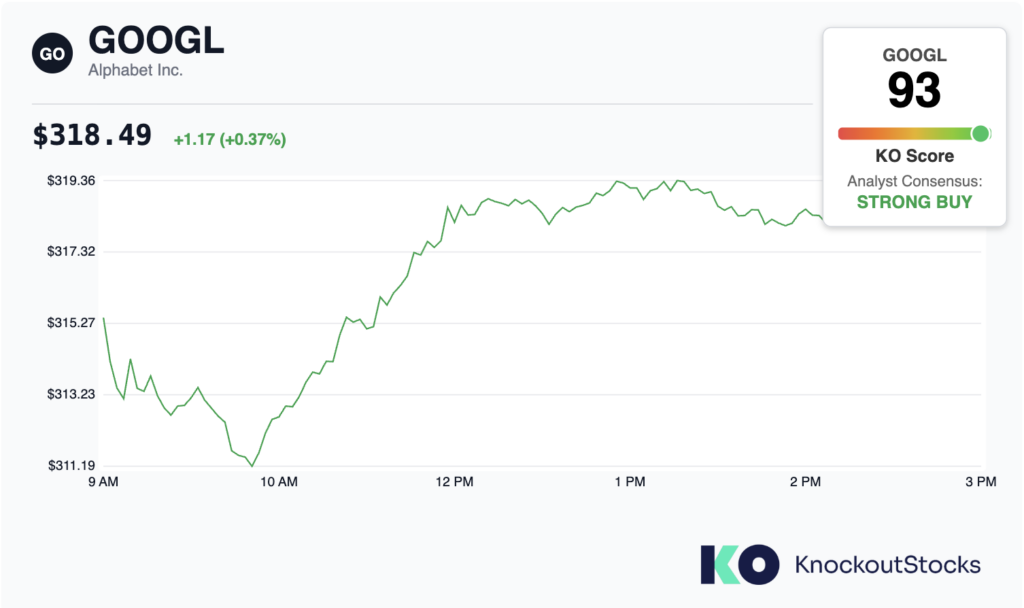
Task: Click the GOOGL label in score card
Action: tap(914, 55)
